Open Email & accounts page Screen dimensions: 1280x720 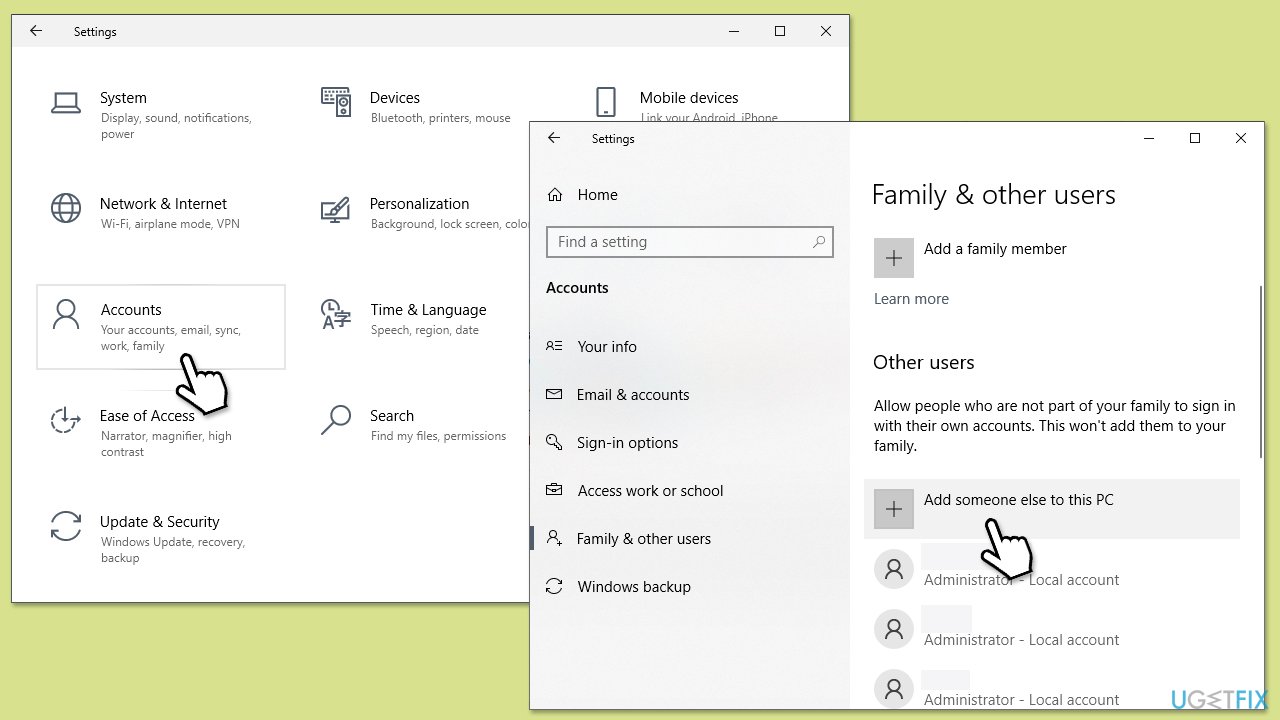[x=633, y=394]
